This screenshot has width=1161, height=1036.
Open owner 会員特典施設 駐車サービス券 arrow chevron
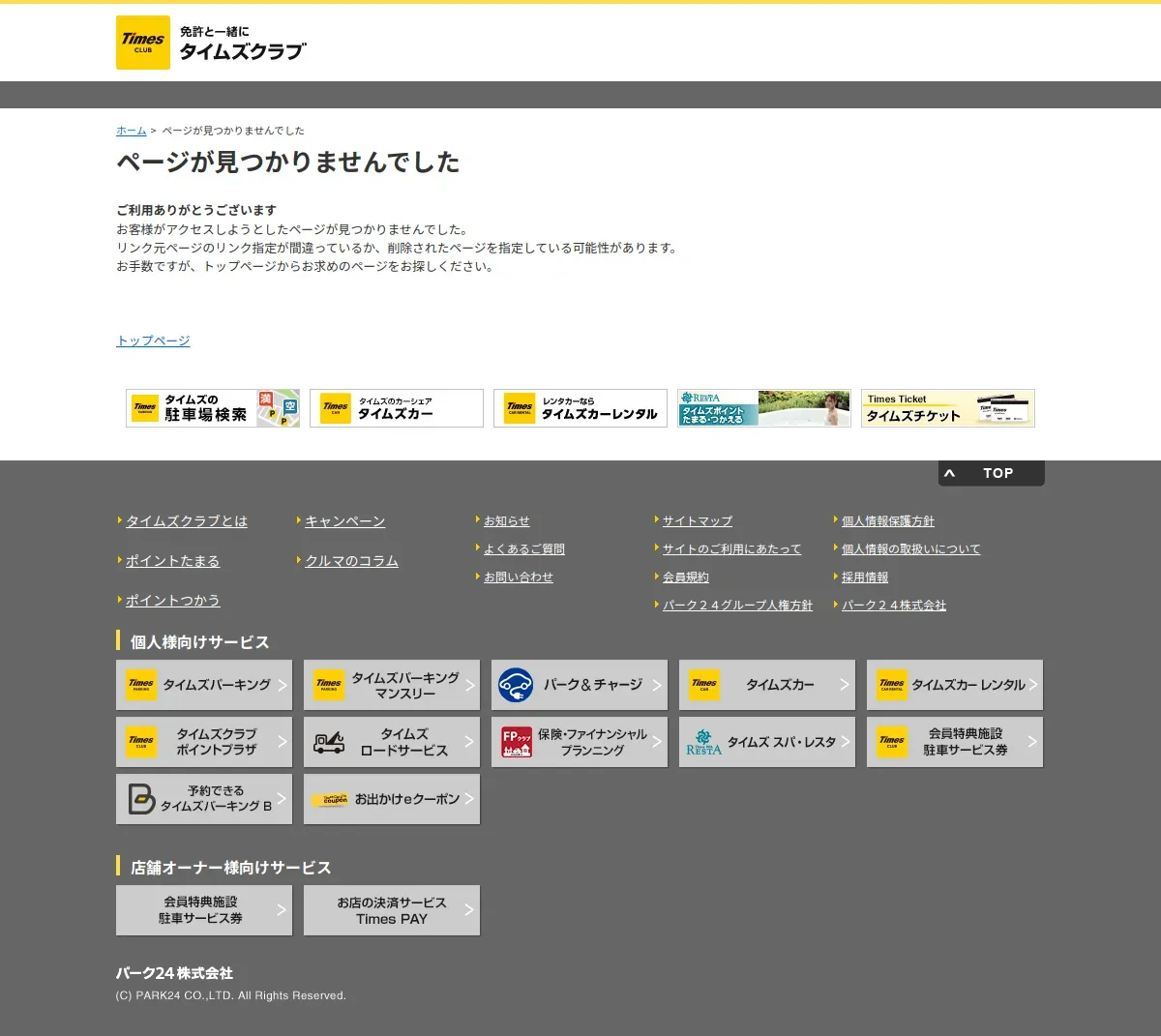tap(283, 910)
